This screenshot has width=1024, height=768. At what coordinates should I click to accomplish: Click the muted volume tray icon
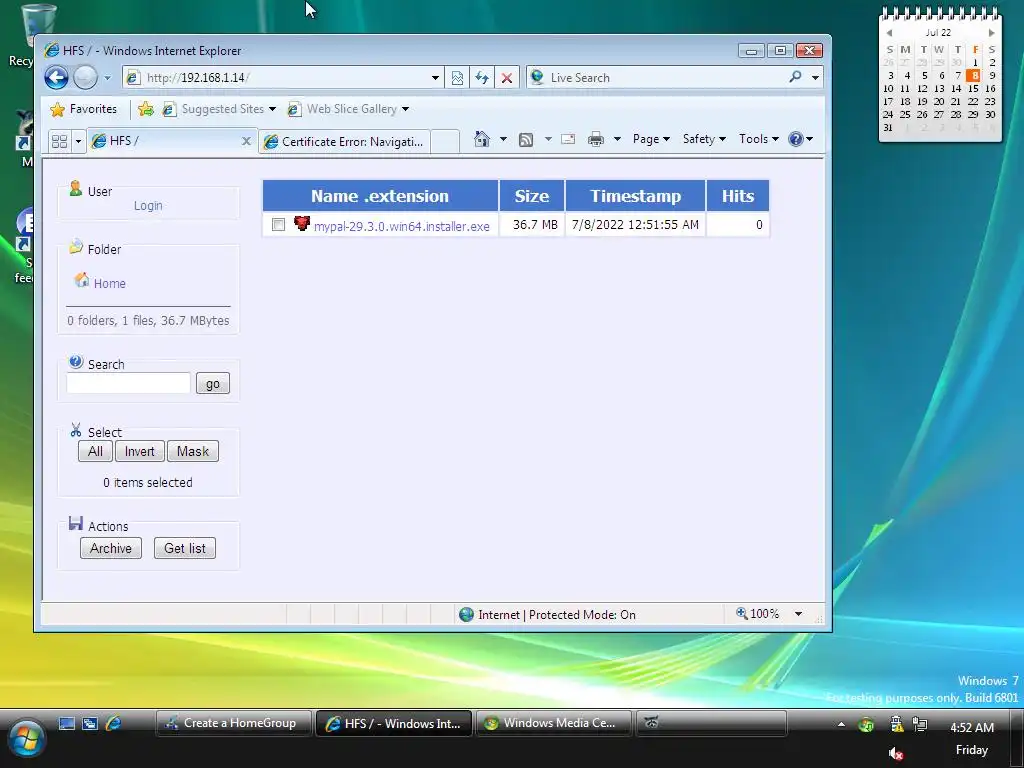click(x=896, y=754)
